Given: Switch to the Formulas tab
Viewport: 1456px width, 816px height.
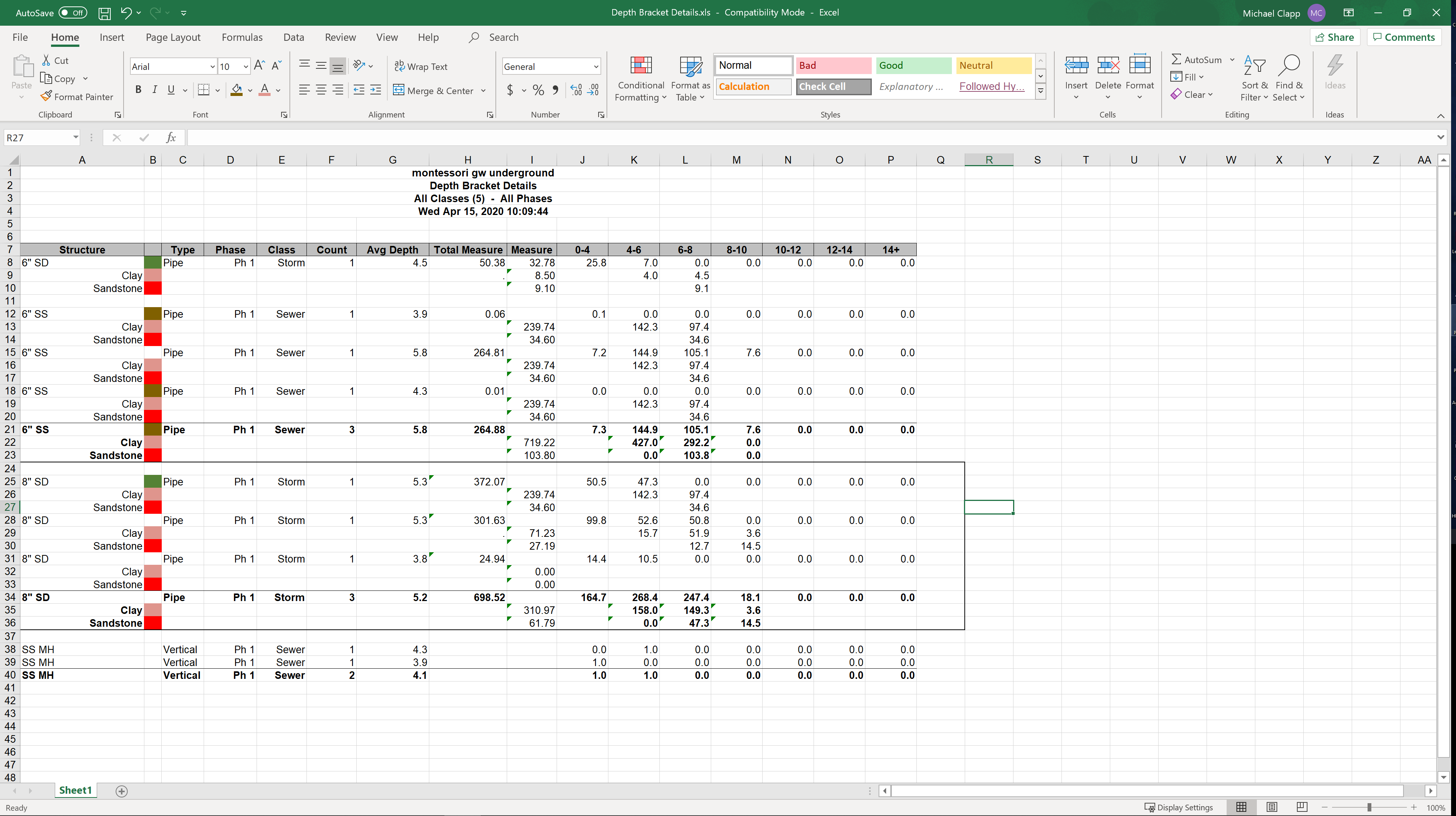Looking at the screenshot, I should click(x=242, y=37).
